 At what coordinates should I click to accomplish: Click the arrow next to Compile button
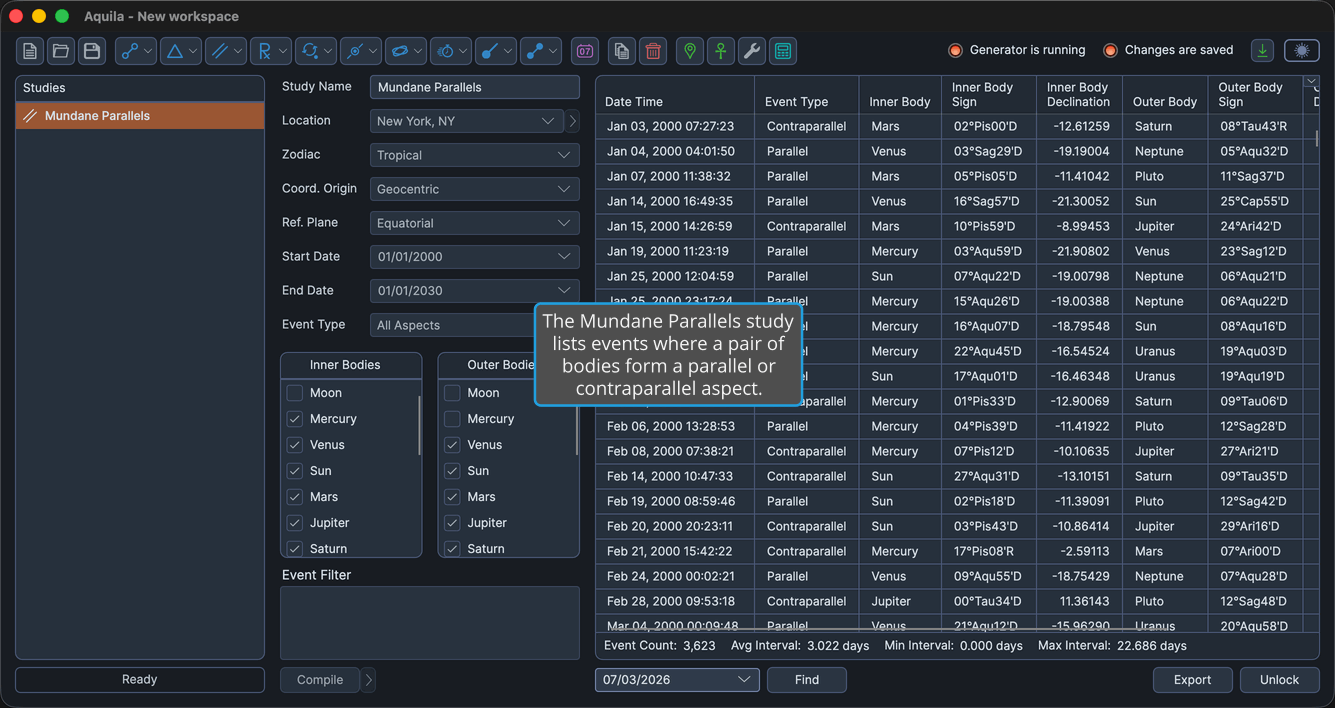(x=369, y=680)
